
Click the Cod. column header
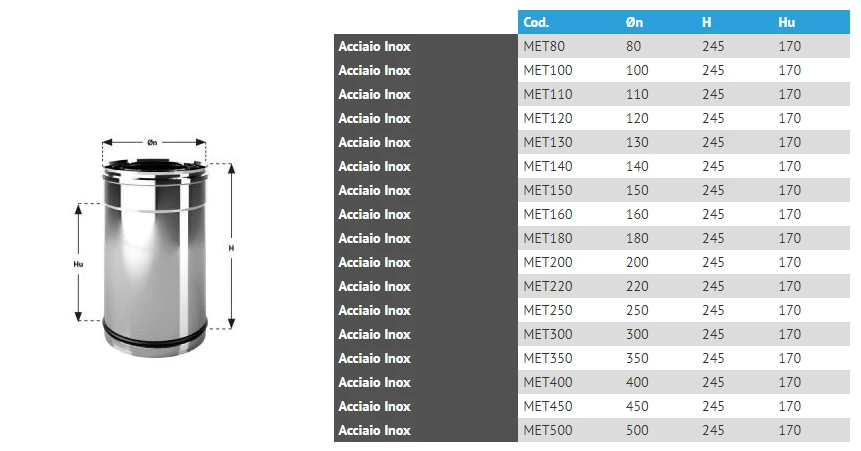point(537,22)
